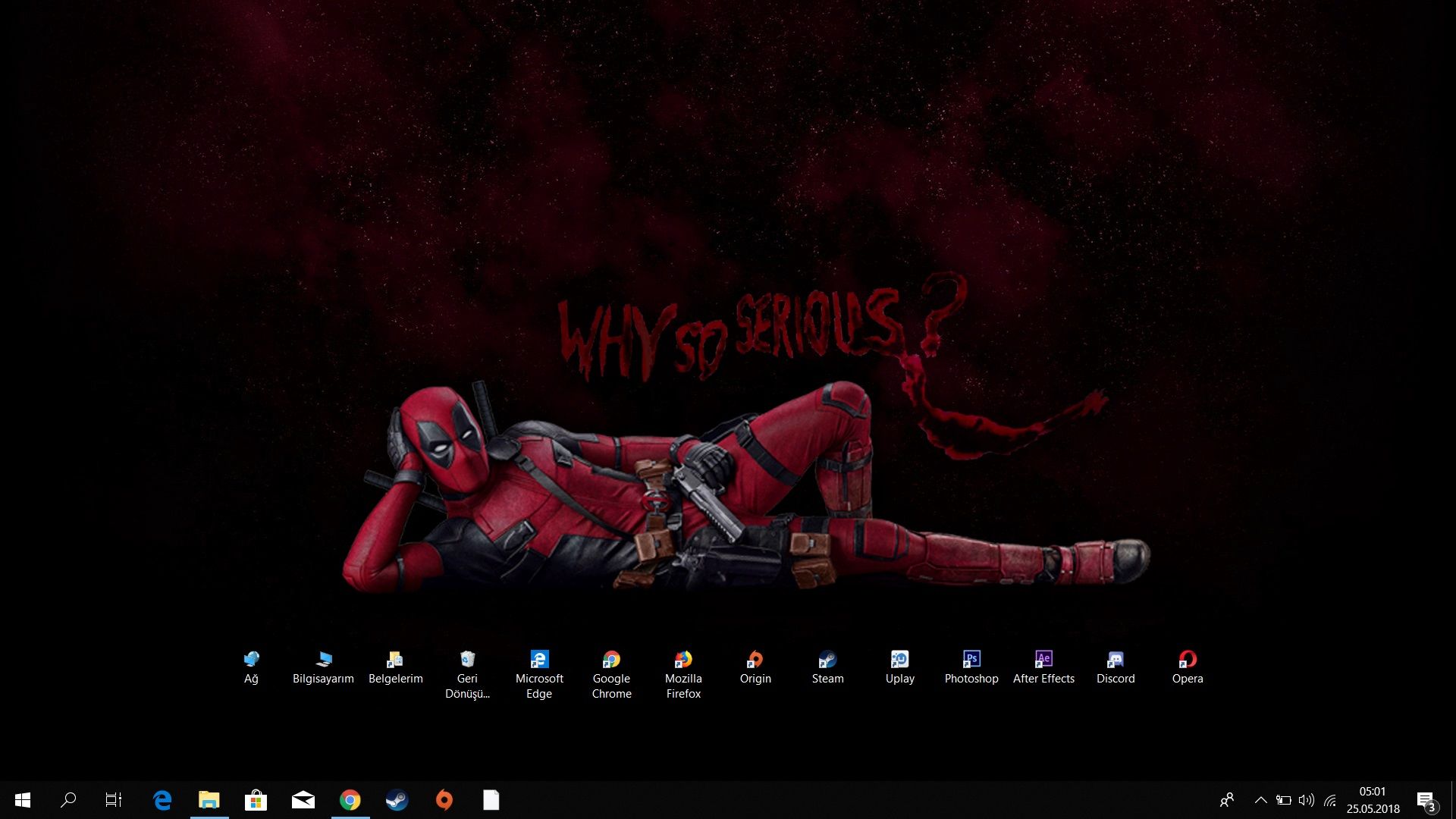1456x819 pixels.
Task: Open Microsoft Store from the taskbar
Action: coord(256,800)
